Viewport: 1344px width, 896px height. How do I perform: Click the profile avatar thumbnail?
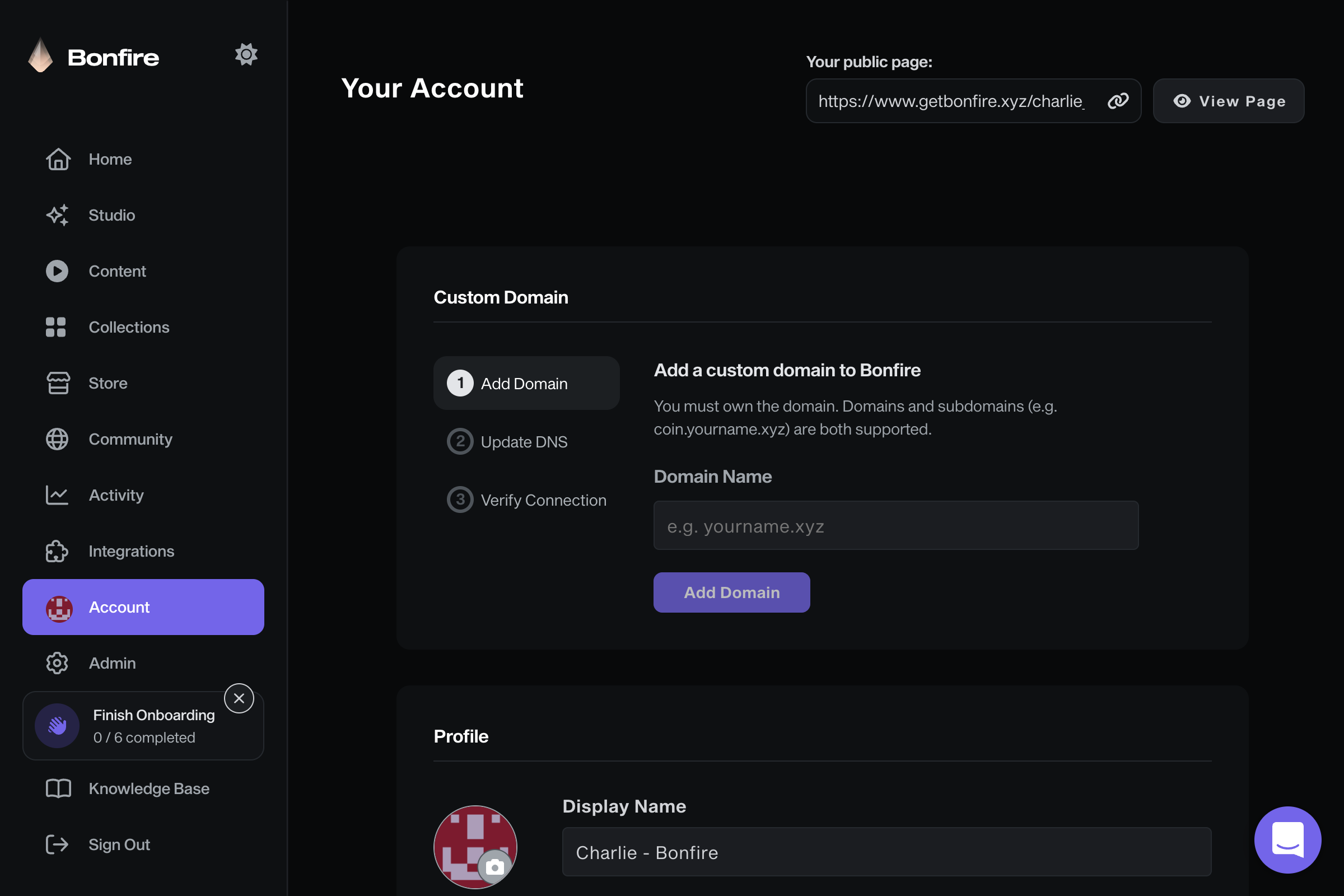pyautogui.click(x=475, y=847)
